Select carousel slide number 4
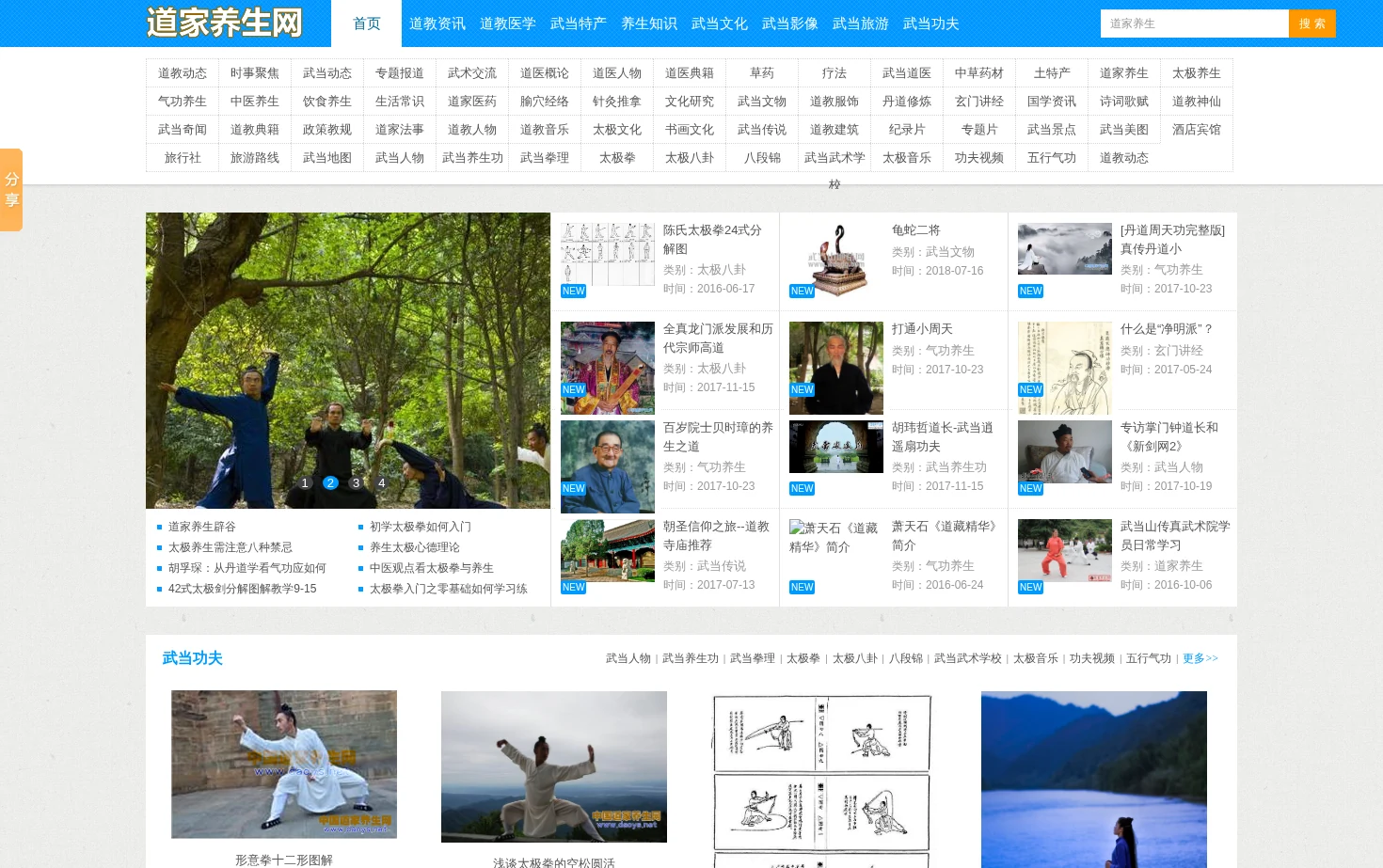 point(381,483)
